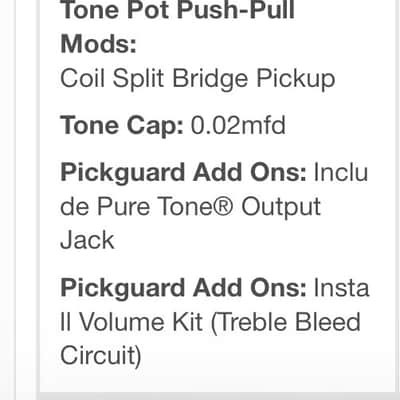The width and height of the screenshot is (400, 400).
Task: Select the word Circuit) at the bottom
Action: coord(101,355)
